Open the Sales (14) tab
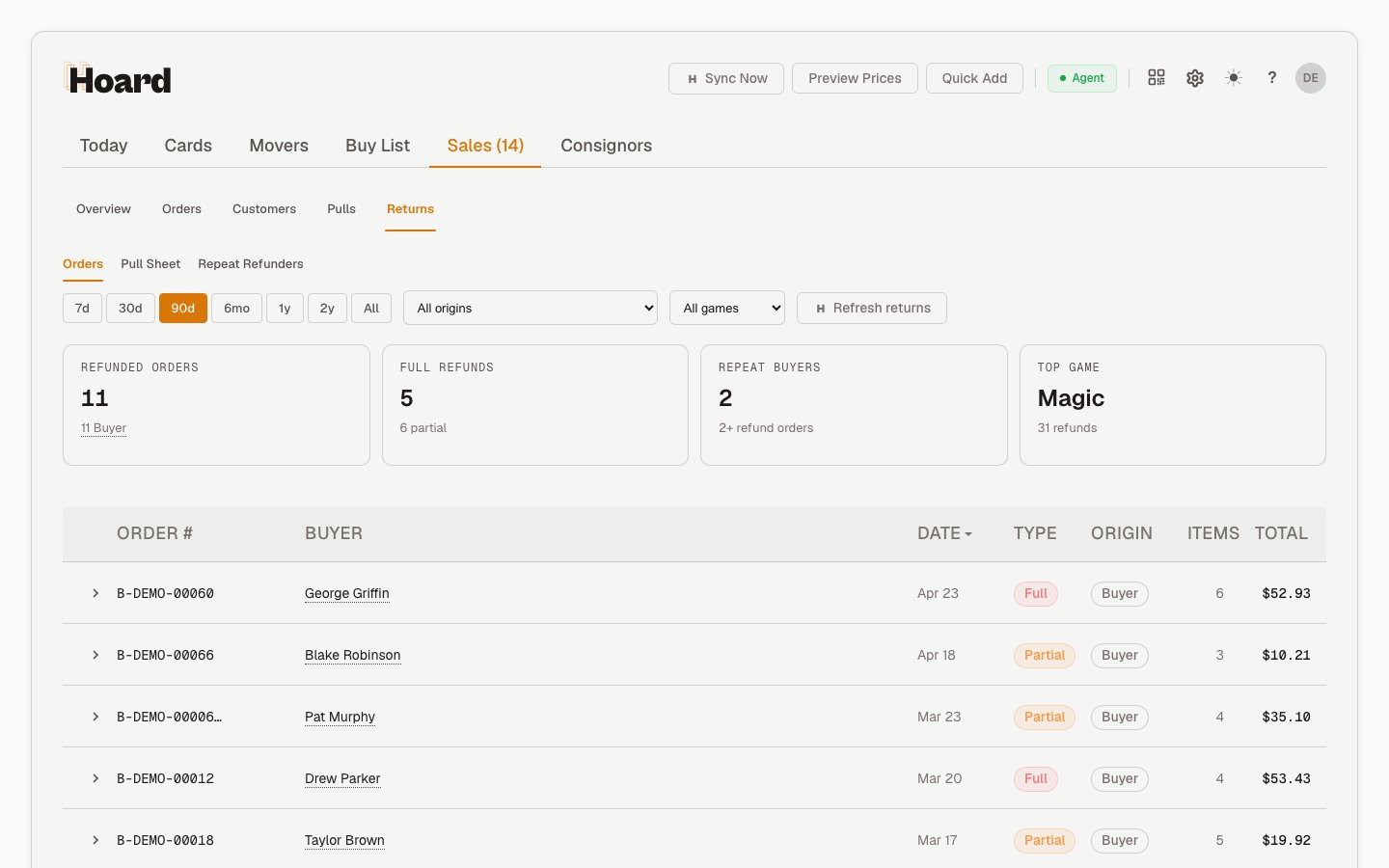 485,146
